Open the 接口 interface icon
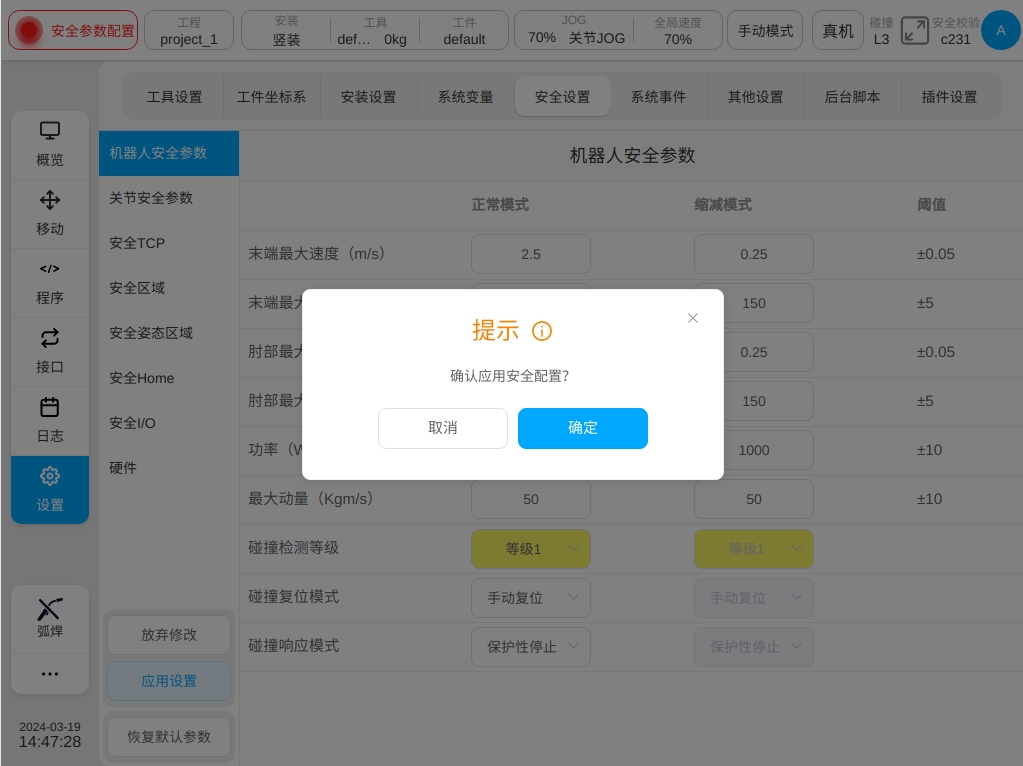Screen dimensions: 1023x766 tap(50, 338)
